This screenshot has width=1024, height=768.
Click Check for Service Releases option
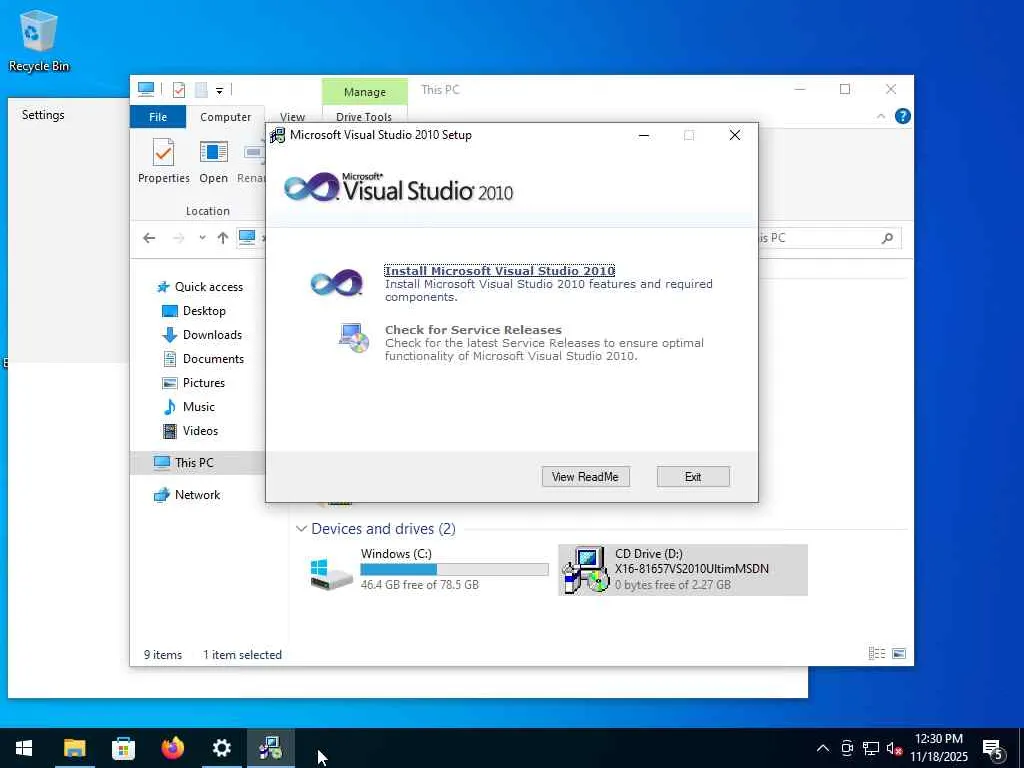coord(473,330)
